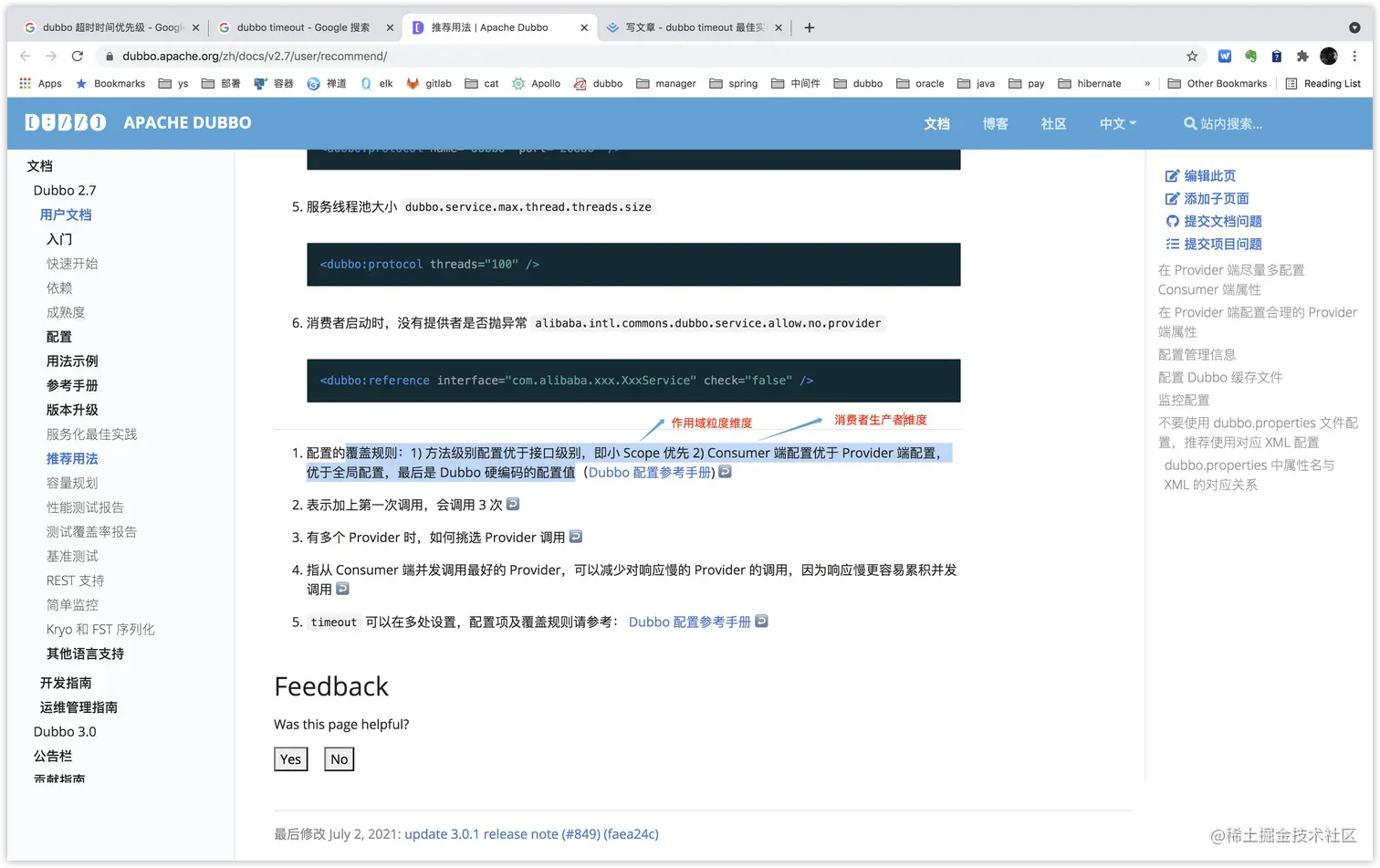Open the tab search dropdown arrow
Image resolution: width=1380 pixels, height=868 pixels.
coord(1354,27)
